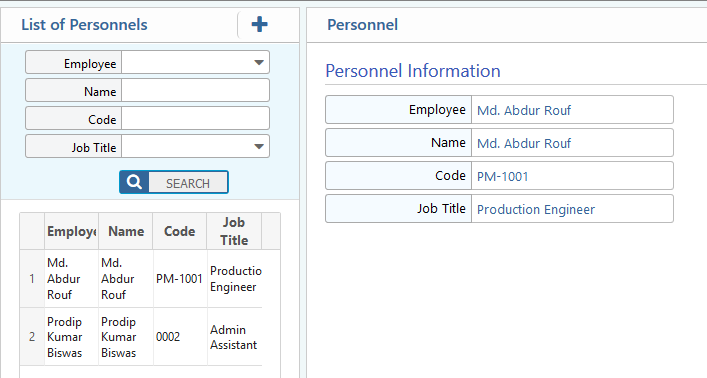Viewport: 707px width, 378px height.
Task: Click the Personnel Information section title
Action: pyautogui.click(x=413, y=71)
